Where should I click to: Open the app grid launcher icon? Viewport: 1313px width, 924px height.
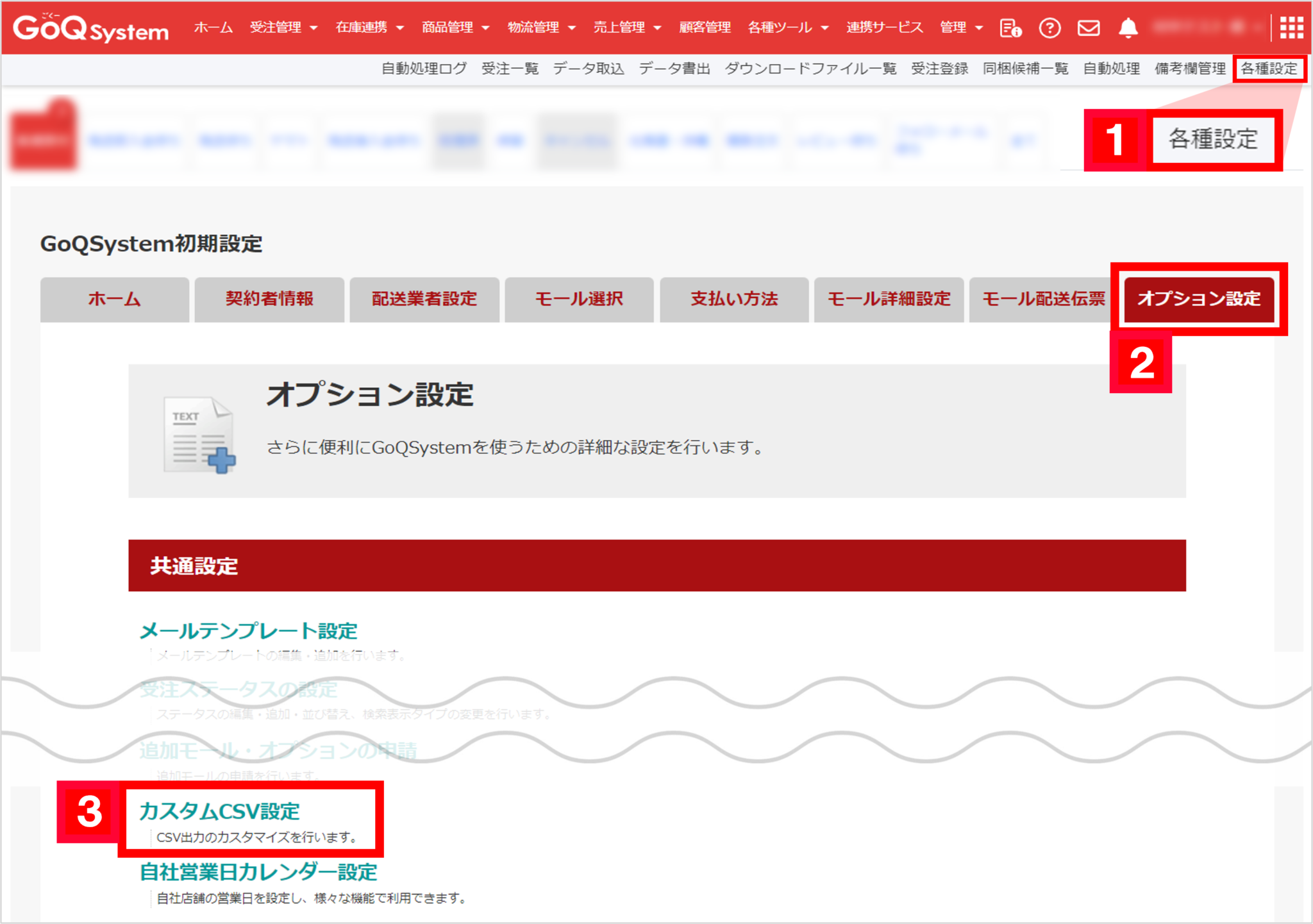pos(1292,28)
